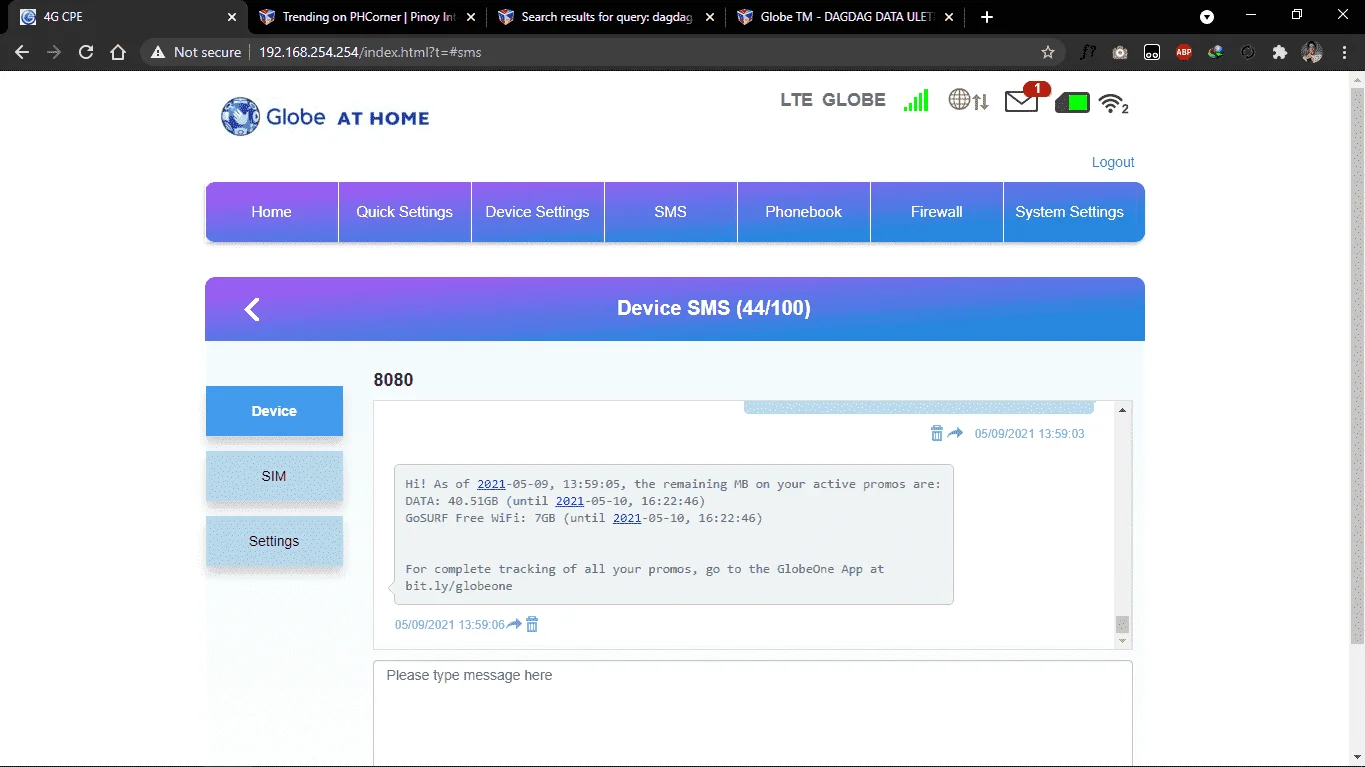Click the 2021 link in DATA line
The width and height of the screenshot is (1365, 767).
click(570, 501)
